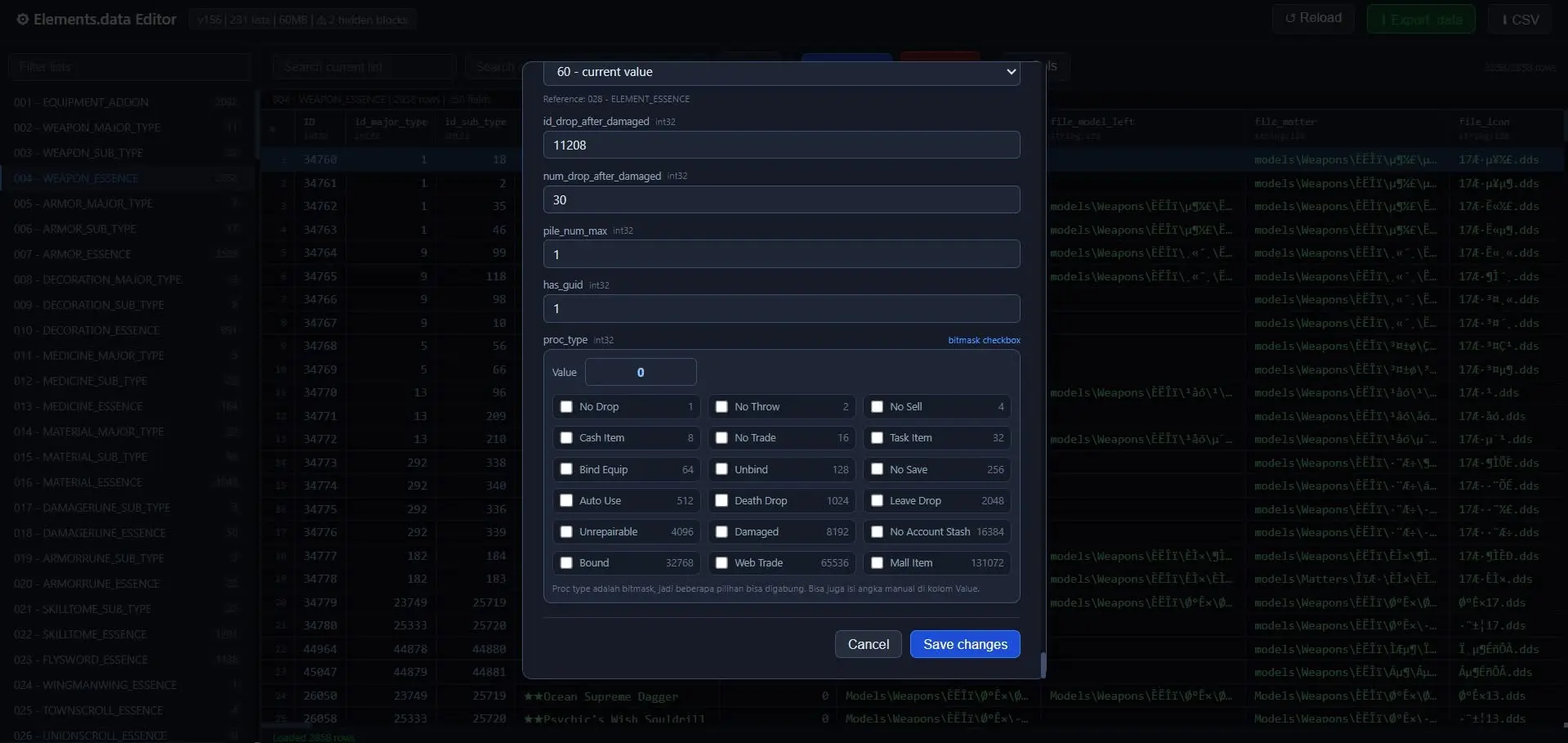
Task: Open 023 - FLYSWORD_ESSENCE list
Action: coord(127,660)
